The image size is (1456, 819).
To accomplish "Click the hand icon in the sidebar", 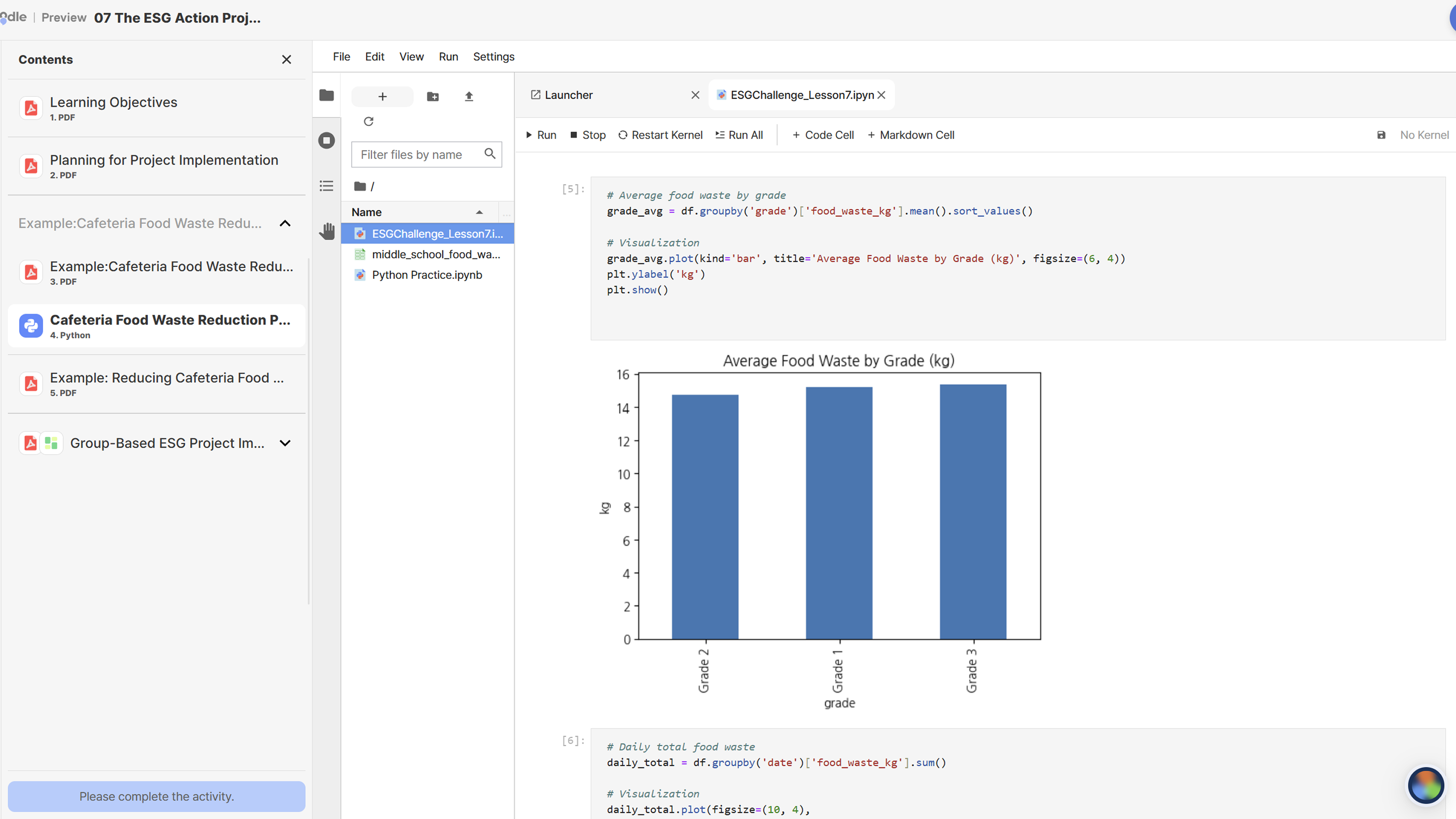I will click(x=326, y=231).
